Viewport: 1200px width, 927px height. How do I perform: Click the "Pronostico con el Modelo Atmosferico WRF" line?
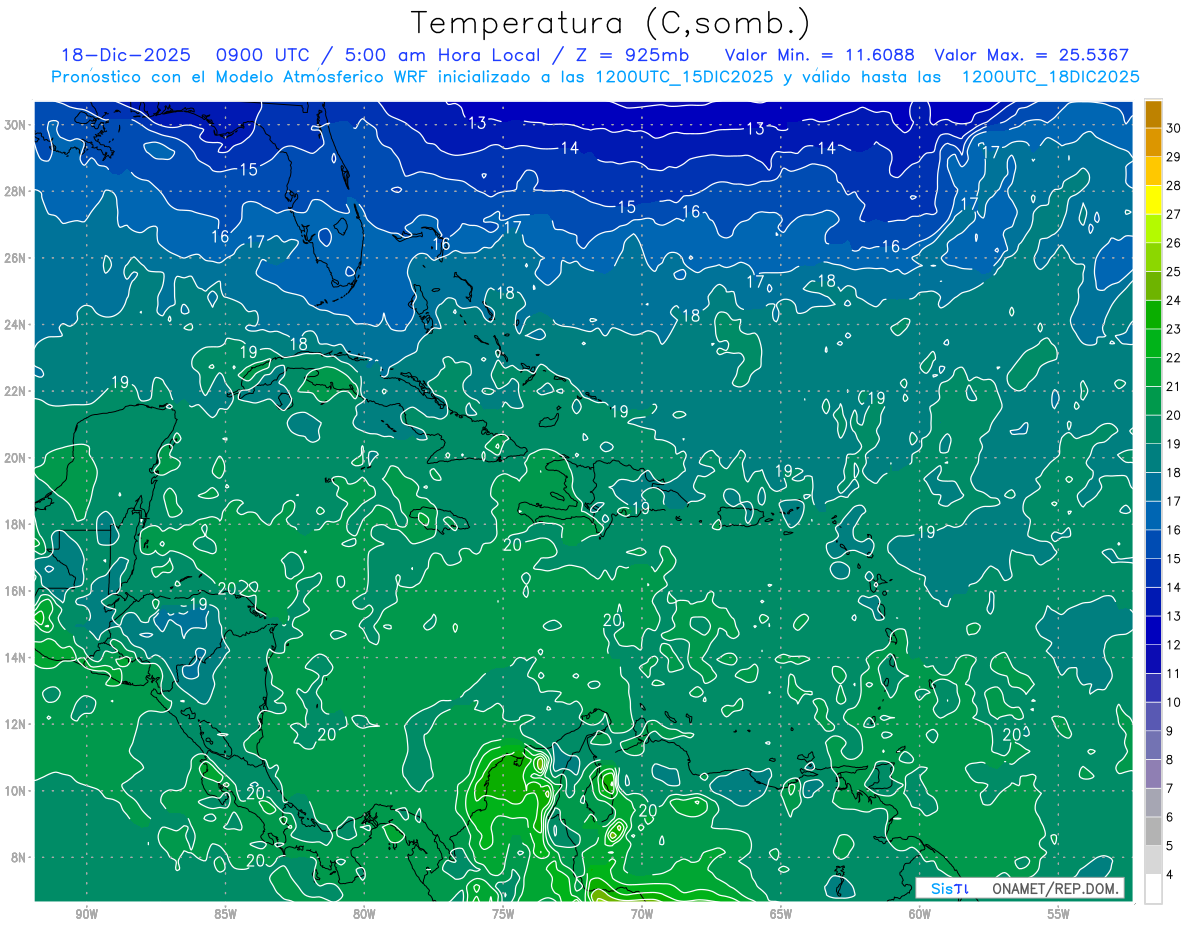click(595, 77)
